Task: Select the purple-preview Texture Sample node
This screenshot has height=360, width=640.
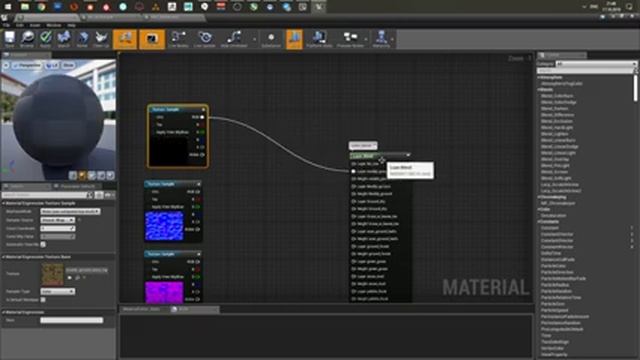Action: tap(173, 278)
